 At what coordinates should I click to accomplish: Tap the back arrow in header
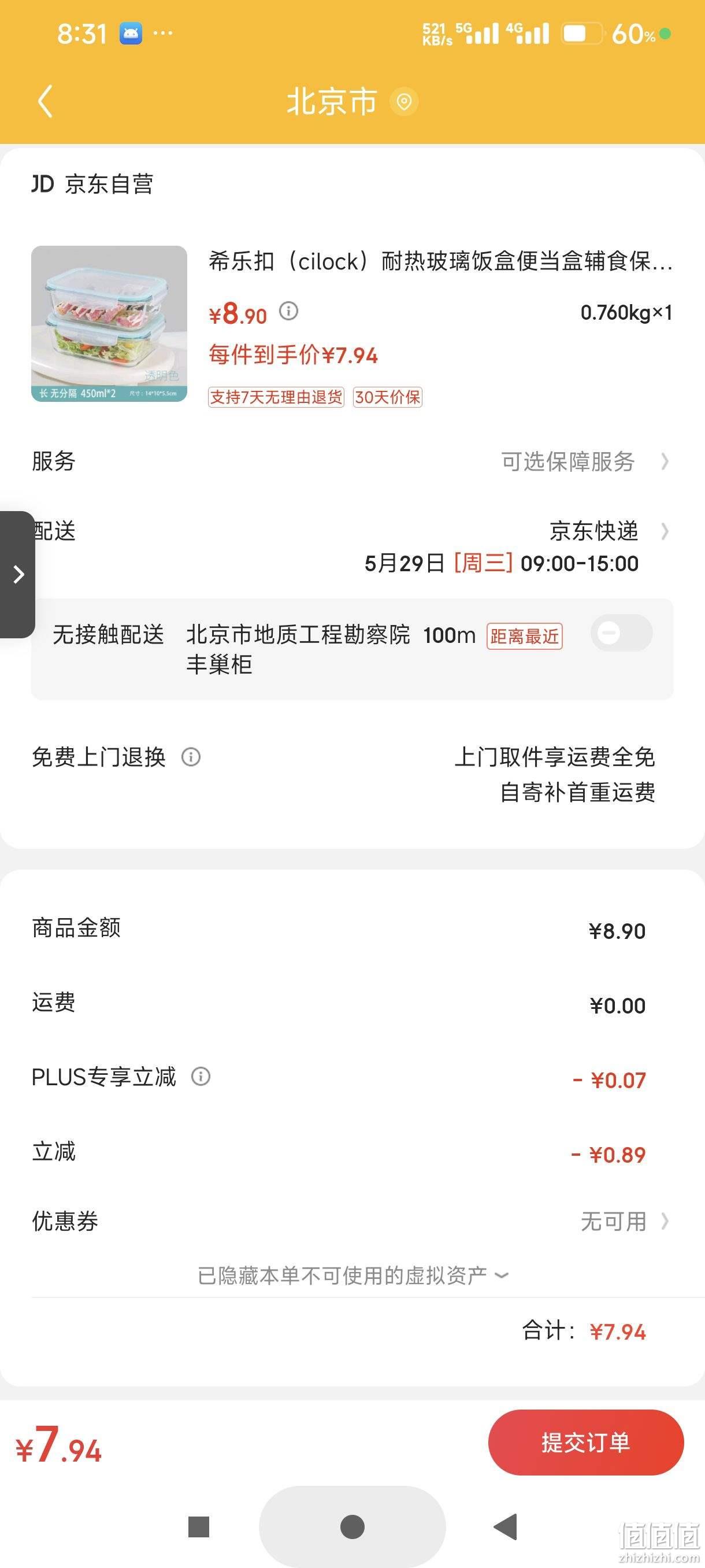(45, 101)
